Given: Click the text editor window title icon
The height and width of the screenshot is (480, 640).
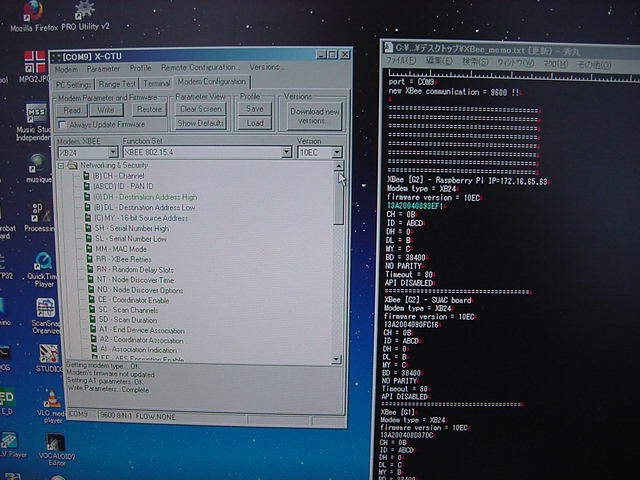Looking at the screenshot, I should [x=389, y=47].
